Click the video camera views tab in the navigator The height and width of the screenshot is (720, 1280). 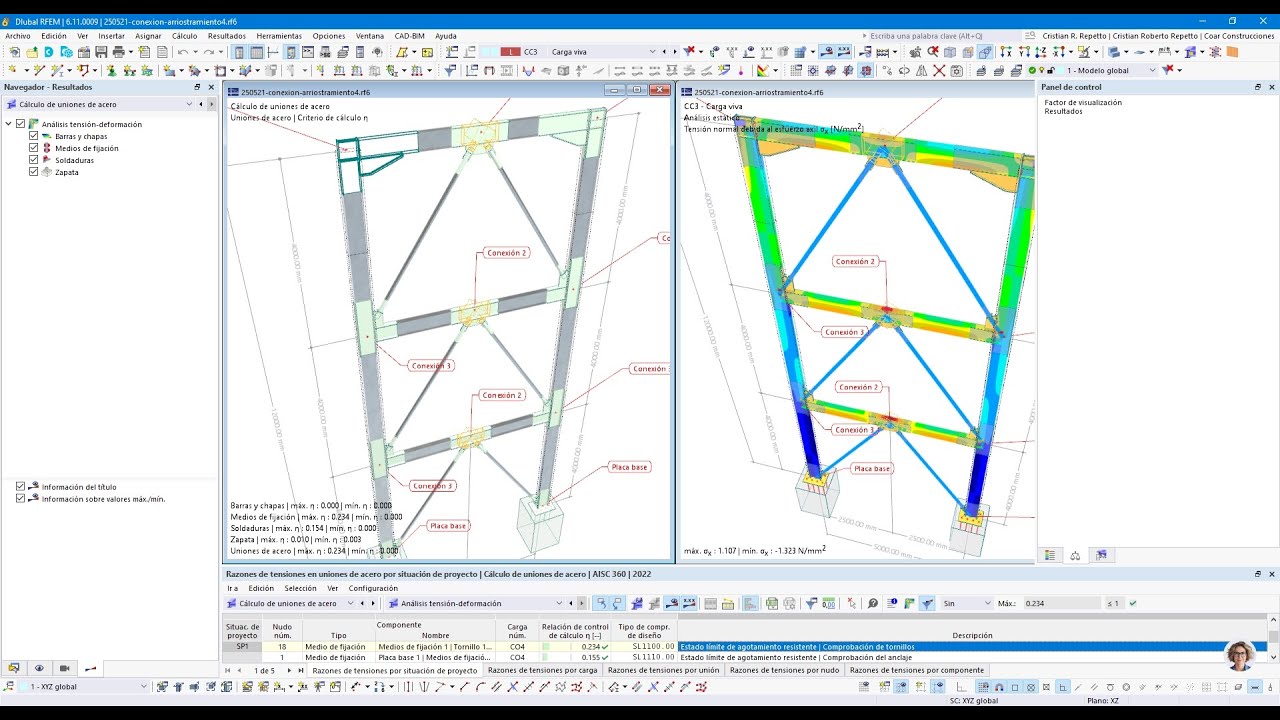(64, 668)
